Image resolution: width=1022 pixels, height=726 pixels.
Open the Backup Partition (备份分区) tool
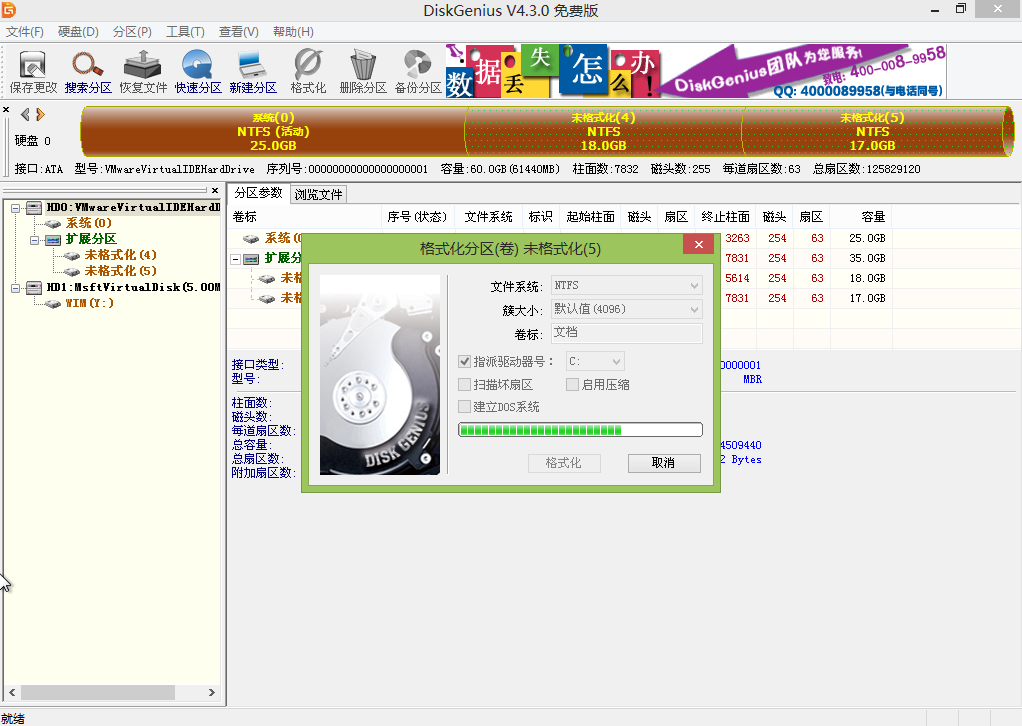(x=418, y=72)
